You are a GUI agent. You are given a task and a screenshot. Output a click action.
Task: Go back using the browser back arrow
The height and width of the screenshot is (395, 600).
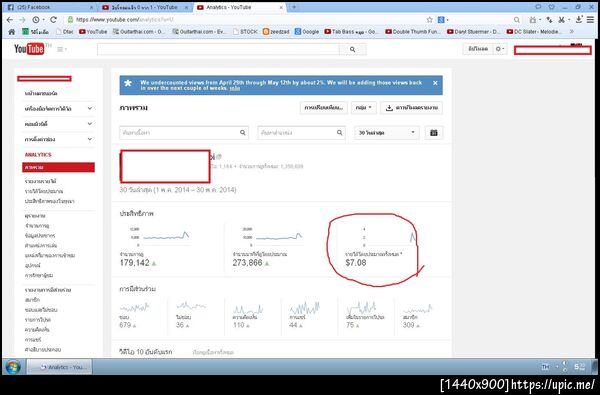tap(10, 20)
